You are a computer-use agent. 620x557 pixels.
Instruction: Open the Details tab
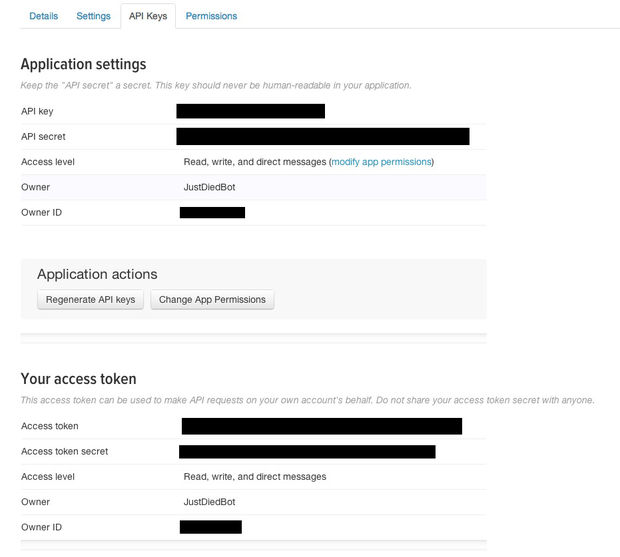click(43, 16)
